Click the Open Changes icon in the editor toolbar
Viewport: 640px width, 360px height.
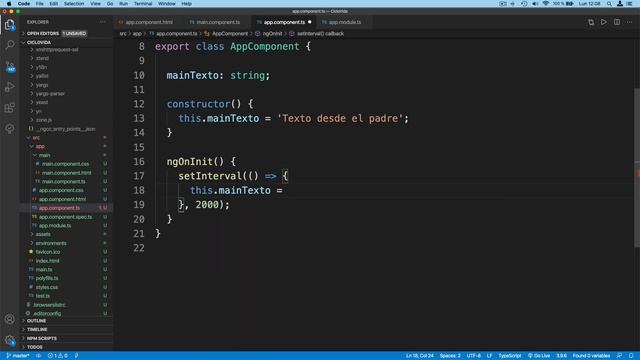(x=591, y=22)
